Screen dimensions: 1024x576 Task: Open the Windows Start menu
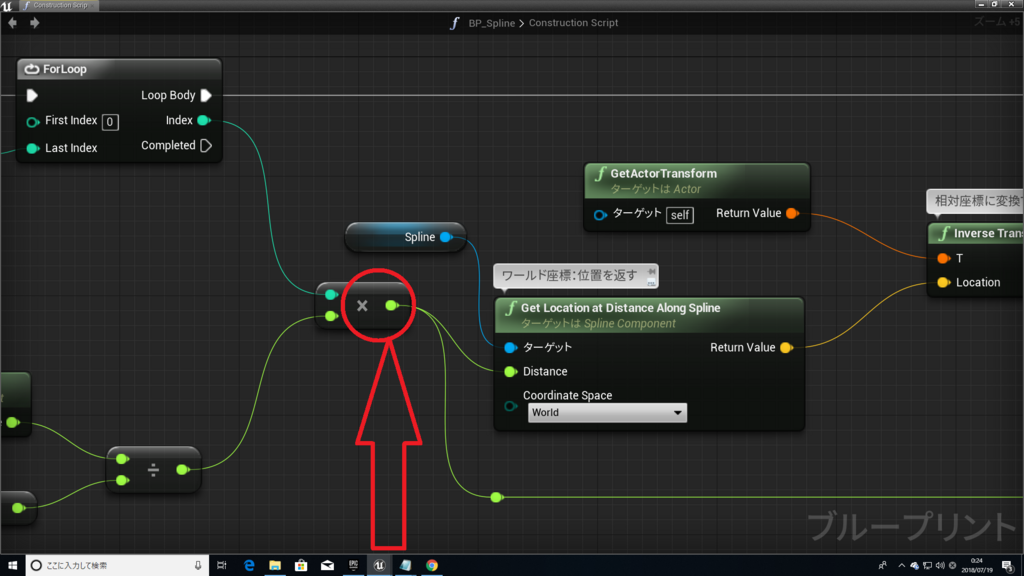coord(12,566)
